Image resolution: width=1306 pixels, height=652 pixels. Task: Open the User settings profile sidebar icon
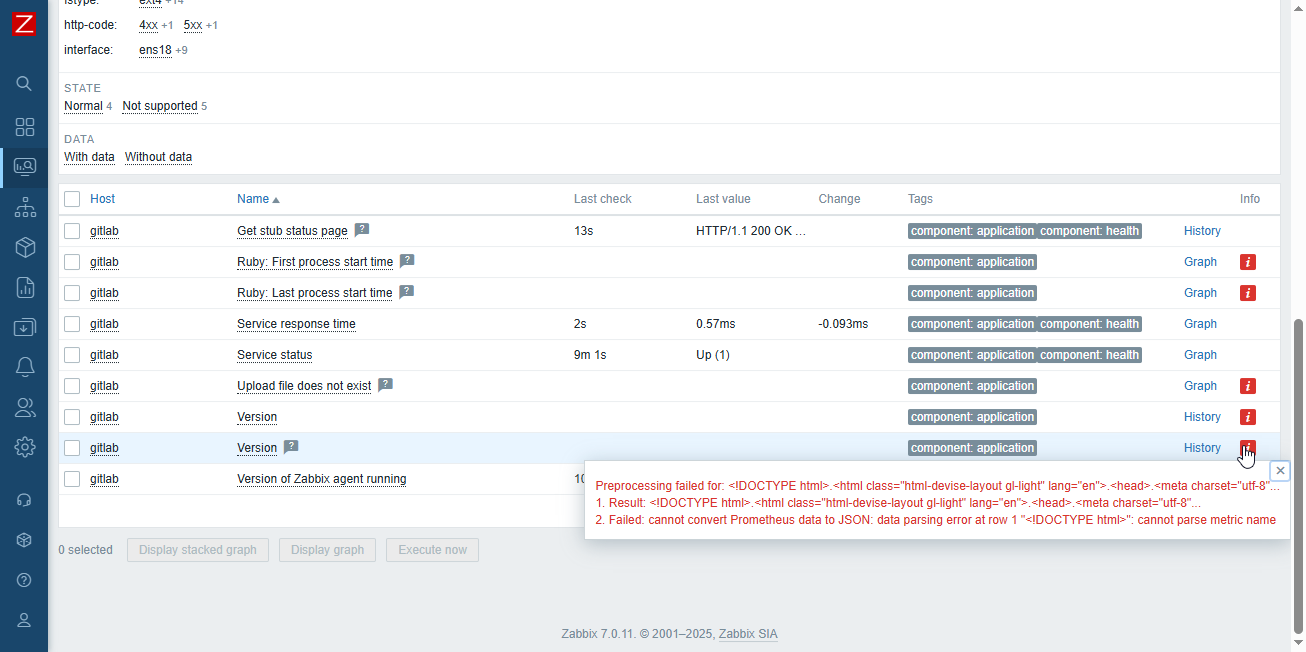[25, 620]
